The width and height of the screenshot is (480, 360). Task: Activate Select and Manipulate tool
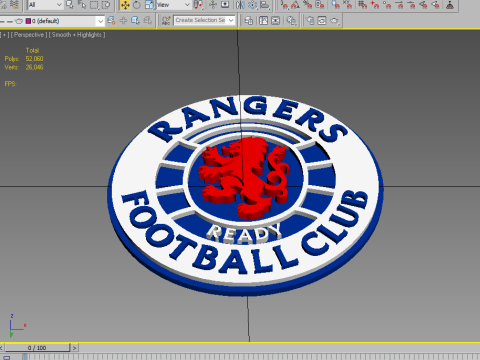coord(213,5)
